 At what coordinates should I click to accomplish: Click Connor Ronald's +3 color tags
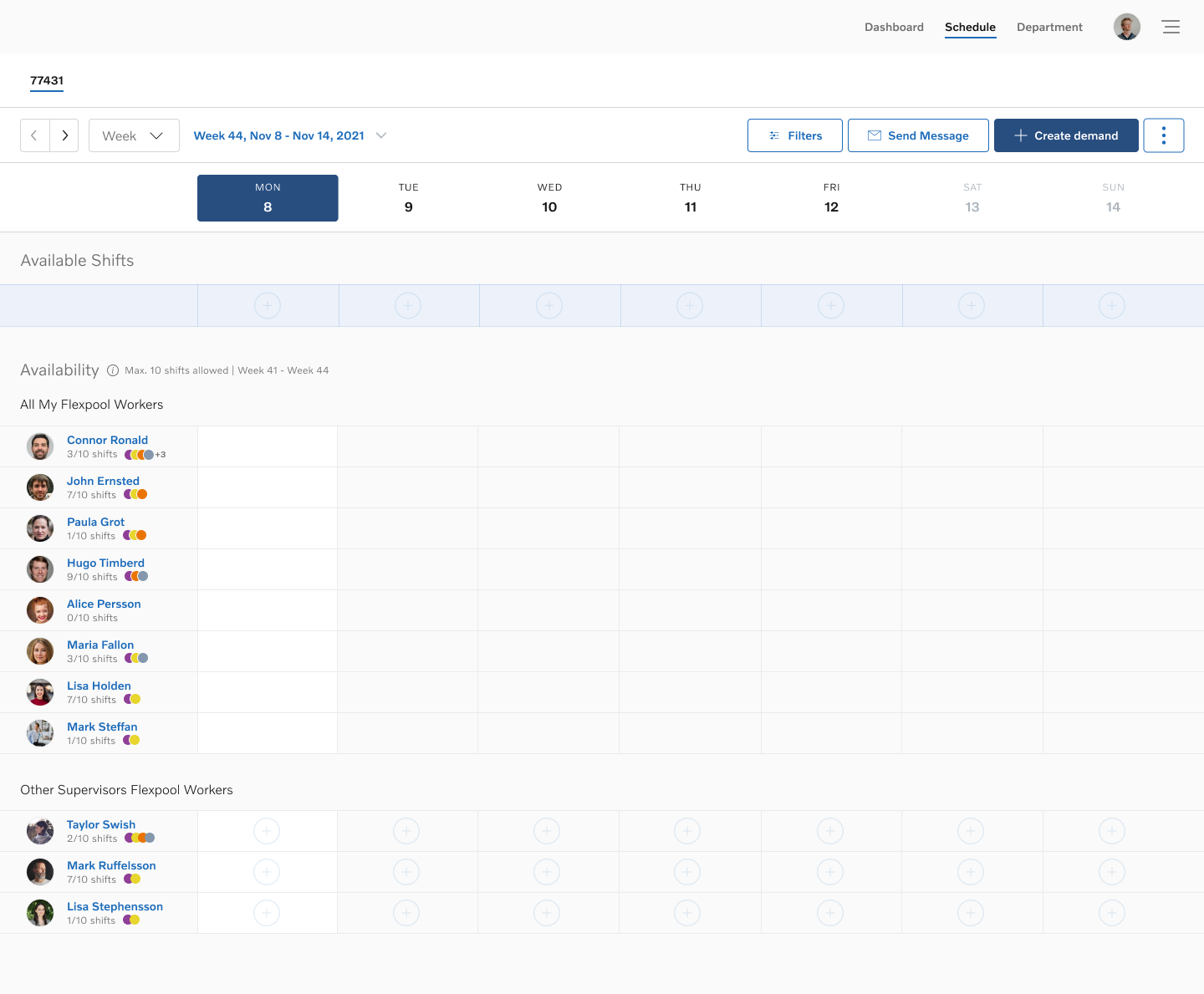[145, 455]
